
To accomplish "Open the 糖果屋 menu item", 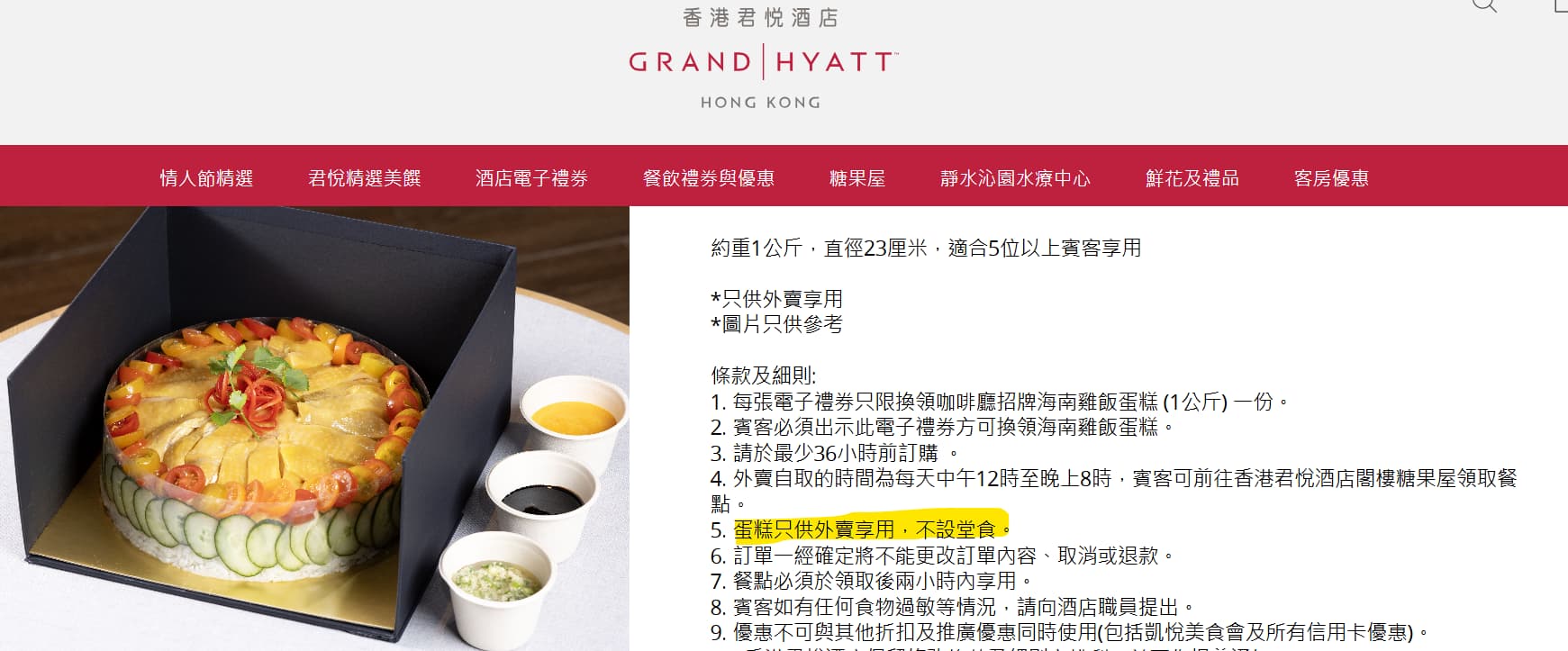I will click(x=857, y=178).
